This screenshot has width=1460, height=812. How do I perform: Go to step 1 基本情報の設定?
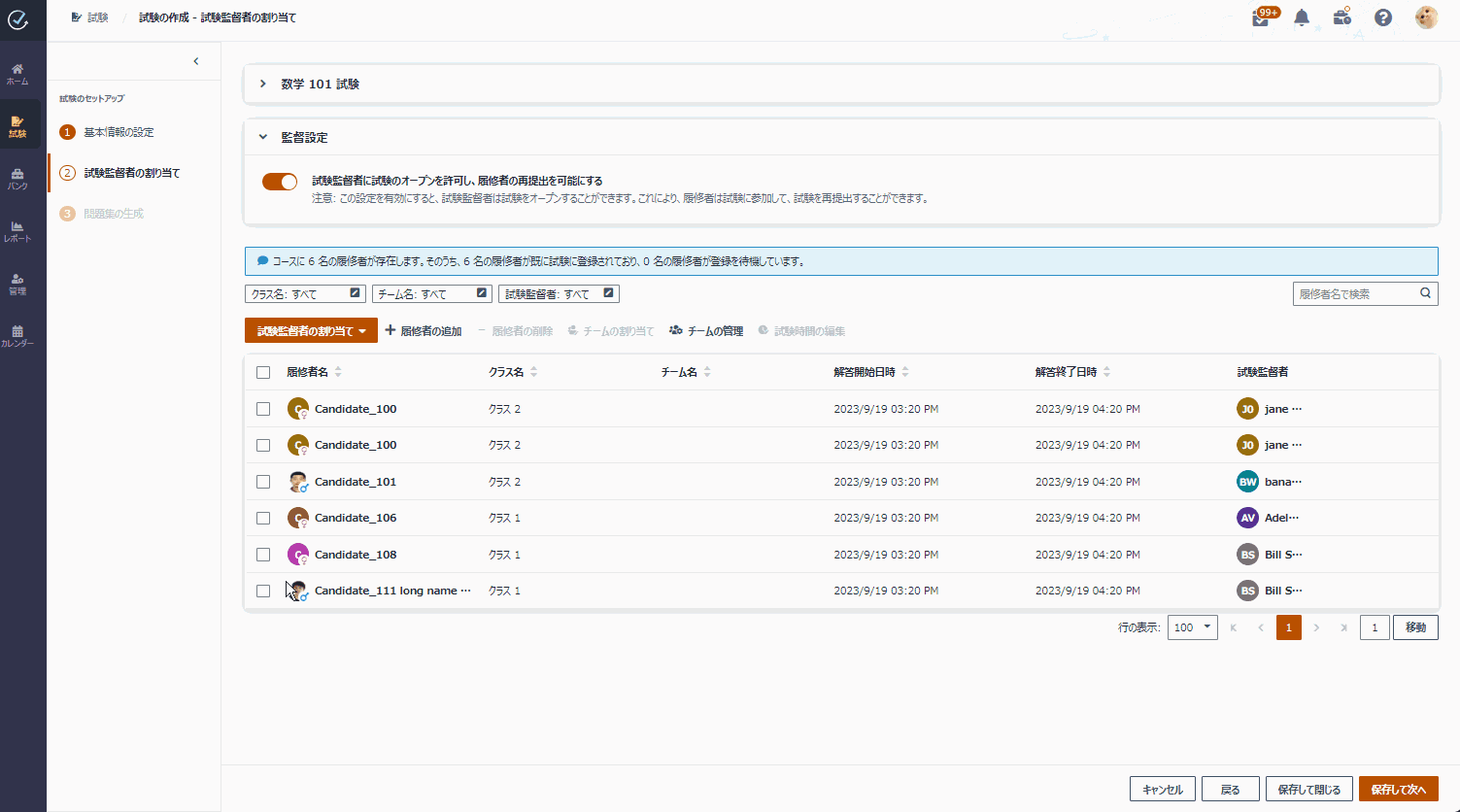coord(119,132)
